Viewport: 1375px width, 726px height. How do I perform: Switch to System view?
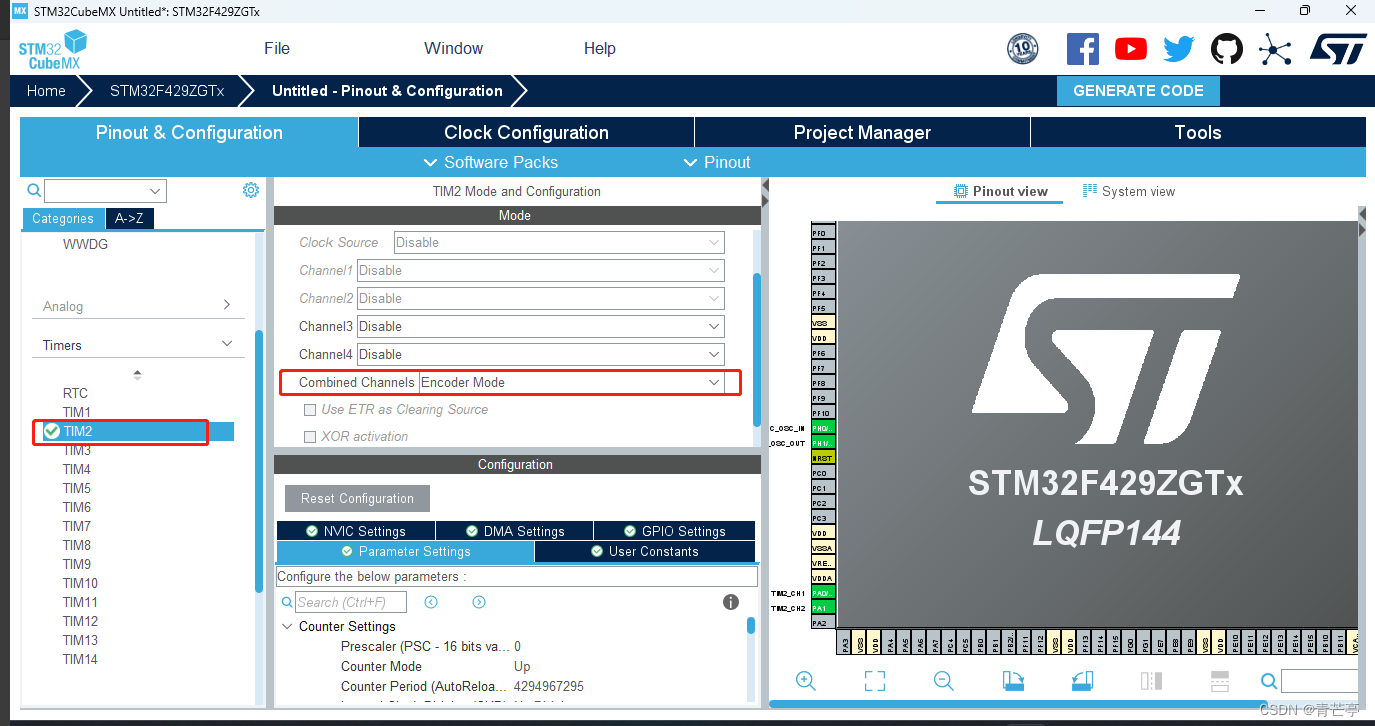click(x=1129, y=191)
